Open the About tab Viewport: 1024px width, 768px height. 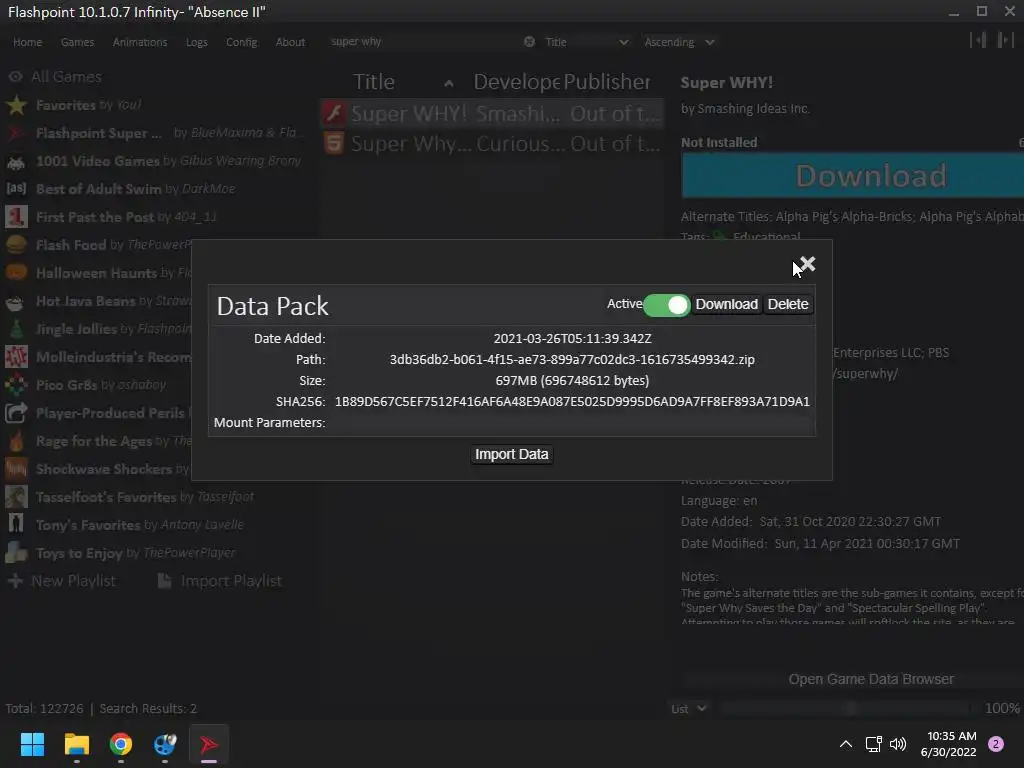point(290,42)
